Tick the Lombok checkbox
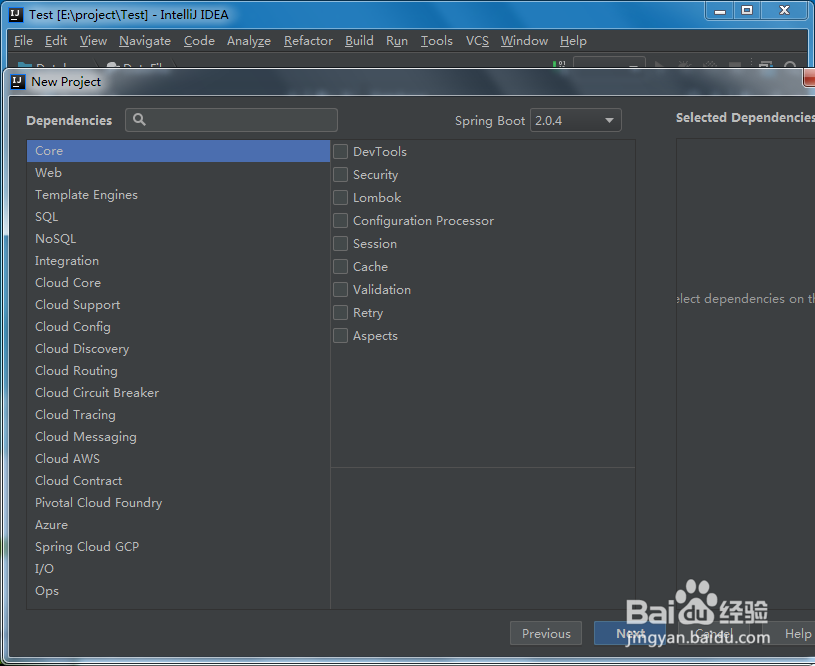 [340, 198]
